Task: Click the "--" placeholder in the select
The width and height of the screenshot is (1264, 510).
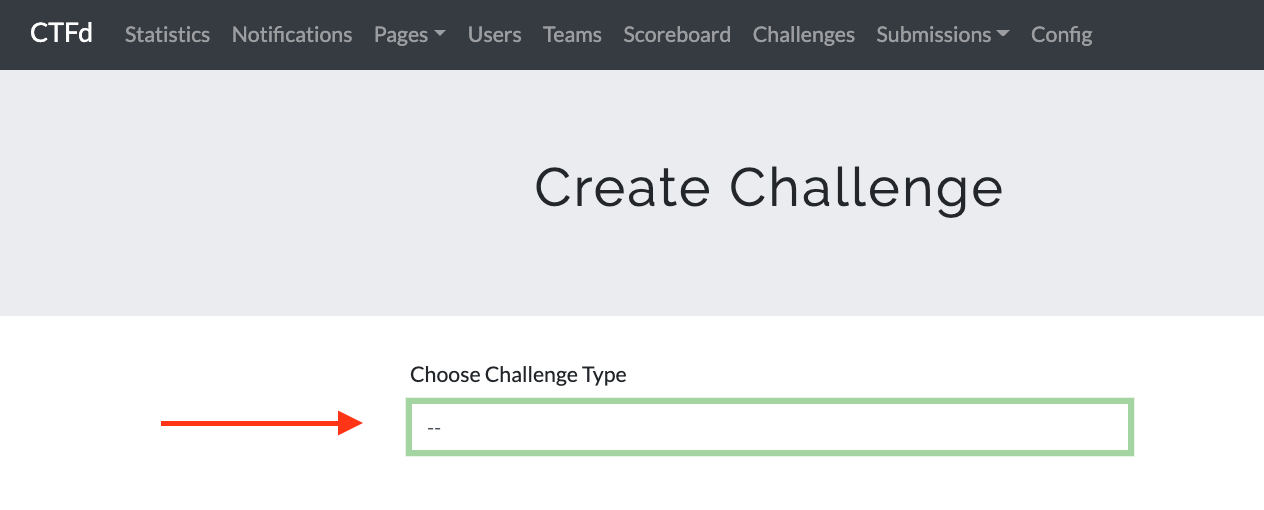Action: point(434,428)
